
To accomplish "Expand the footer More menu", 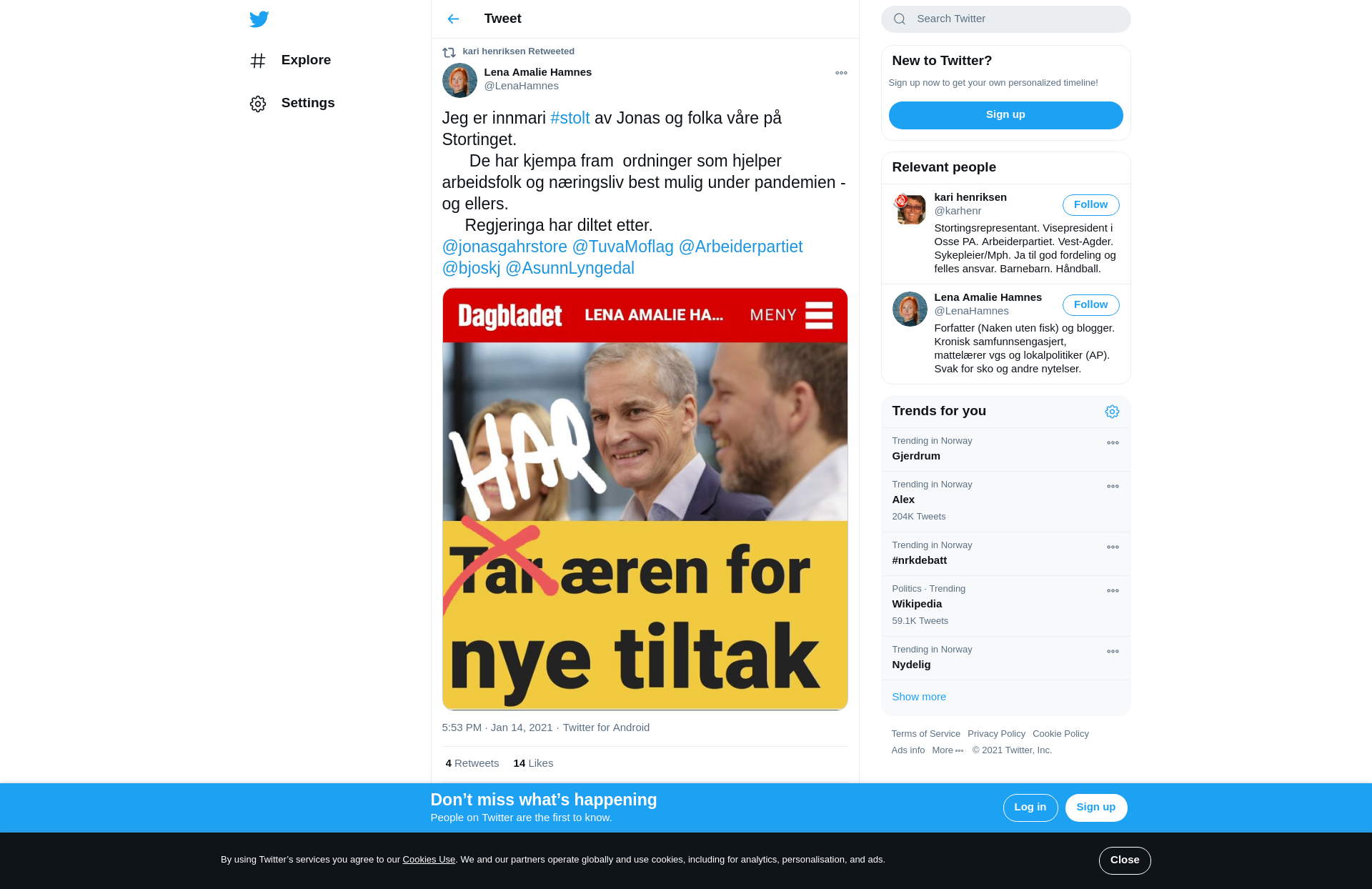I will pos(948,750).
